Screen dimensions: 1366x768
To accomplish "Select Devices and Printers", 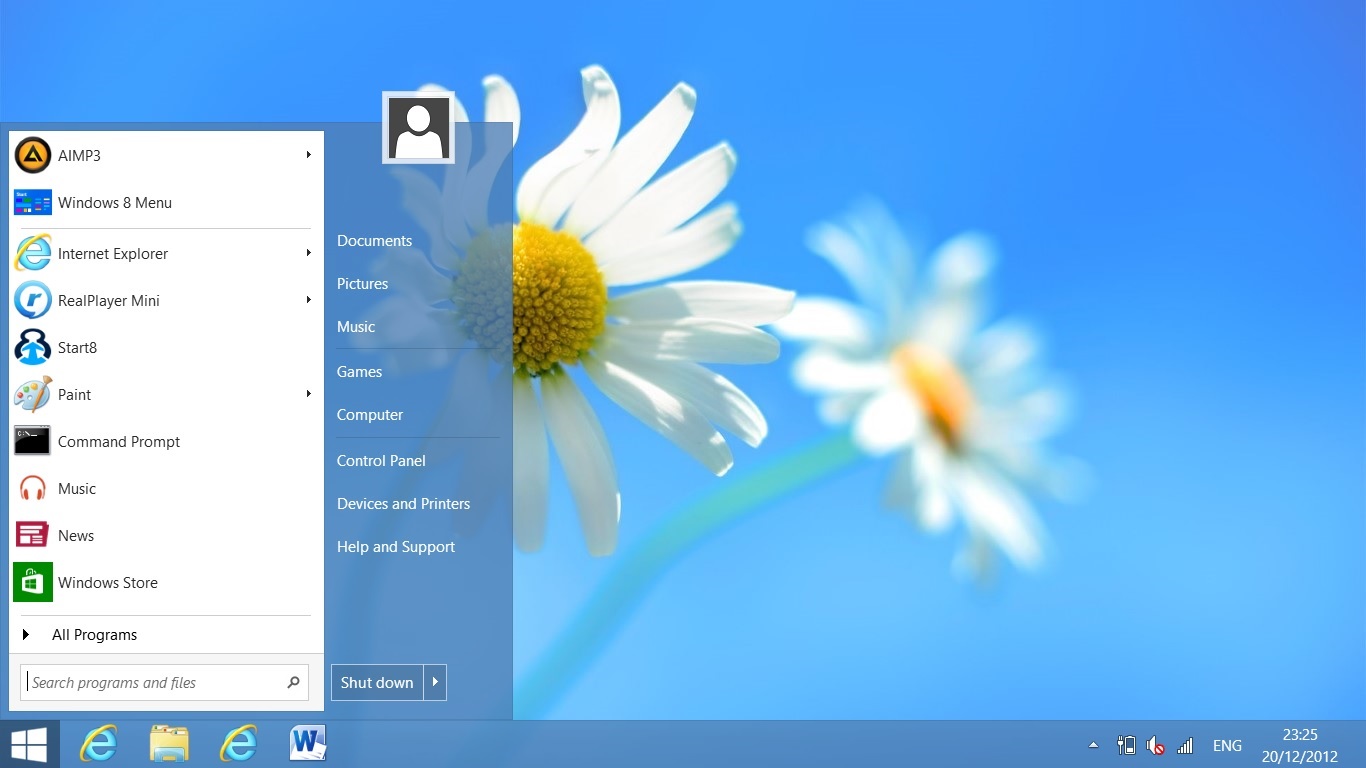I will tap(403, 503).
